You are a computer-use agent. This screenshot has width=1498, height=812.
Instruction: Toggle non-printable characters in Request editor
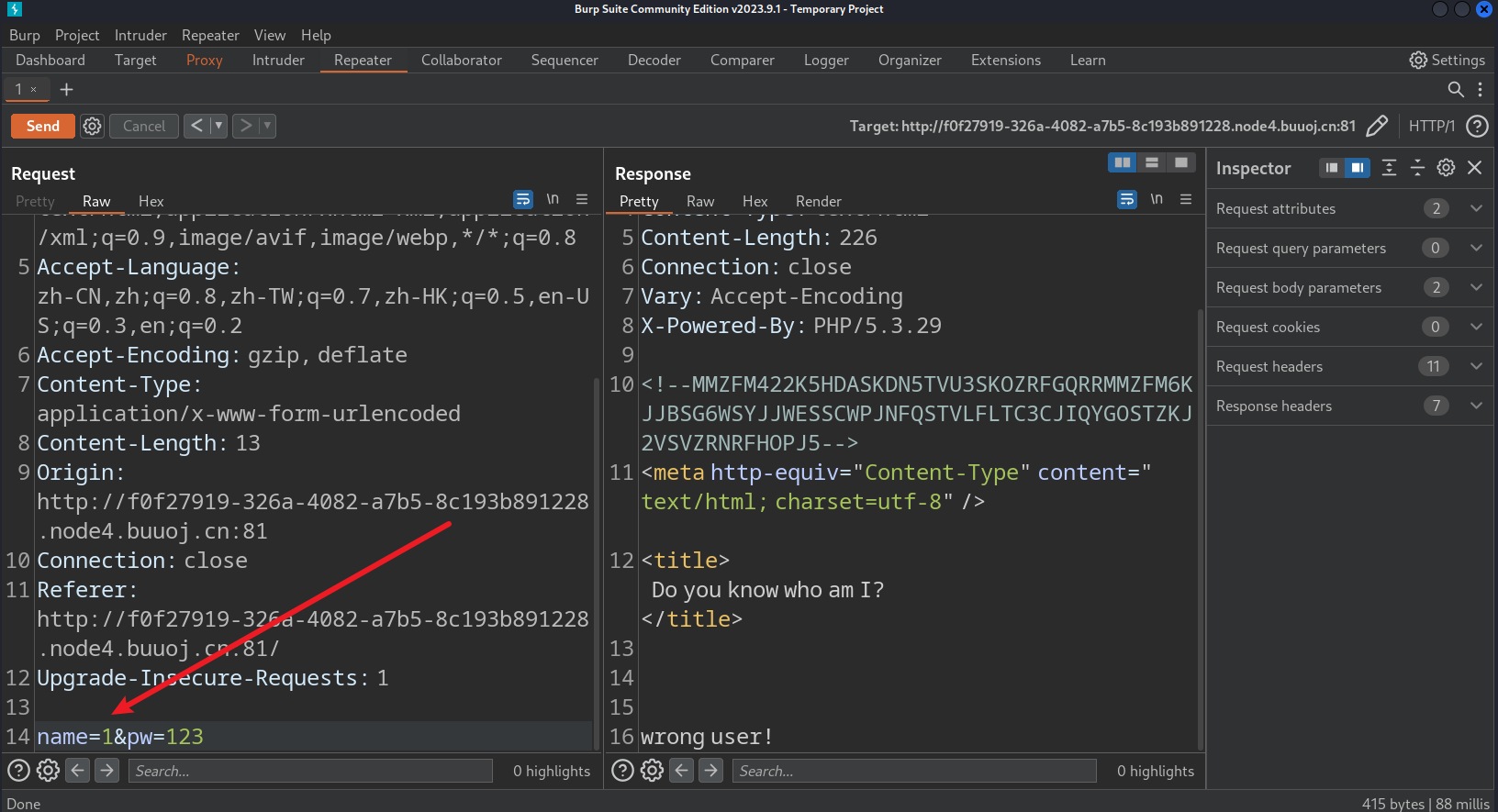pos(553,199)
